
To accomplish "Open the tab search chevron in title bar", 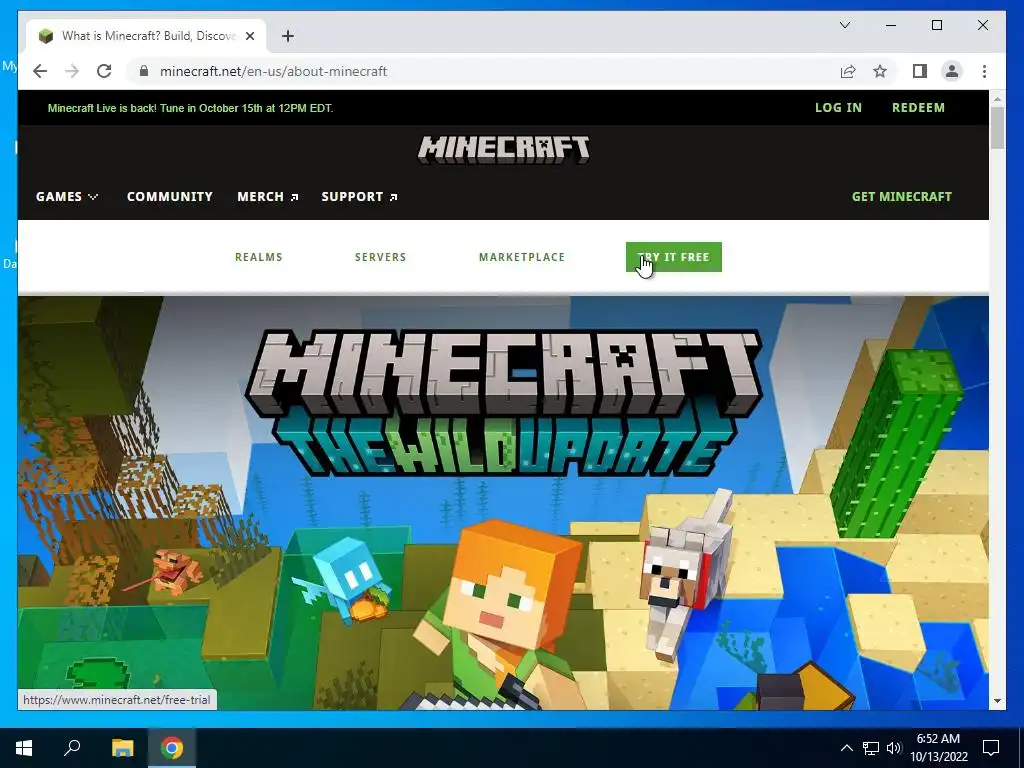I will (844, 25).
